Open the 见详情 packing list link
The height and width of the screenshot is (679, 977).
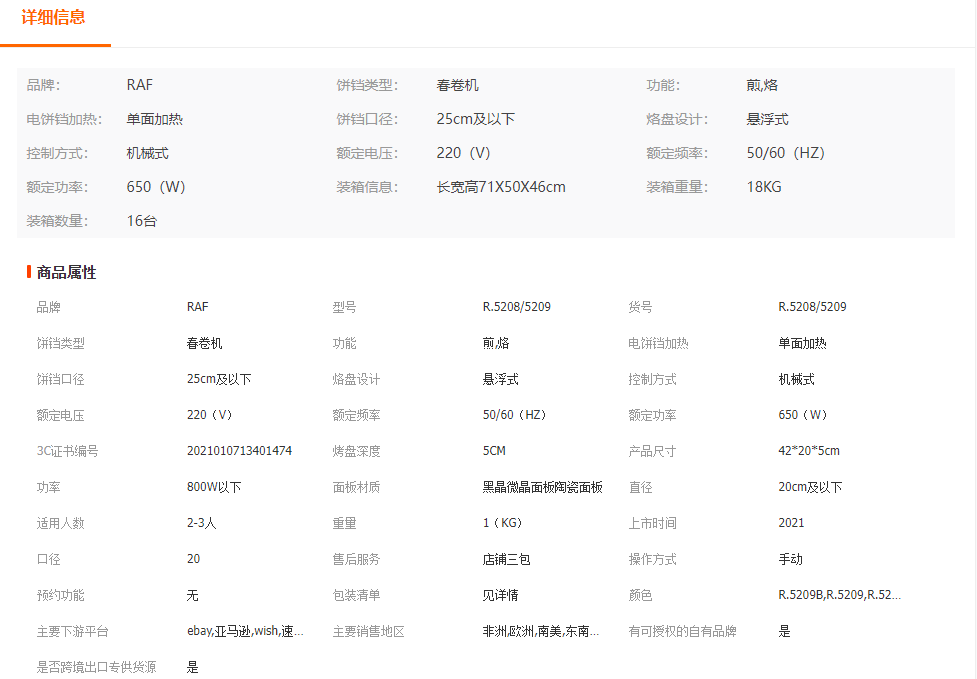[x=500, y=595]
